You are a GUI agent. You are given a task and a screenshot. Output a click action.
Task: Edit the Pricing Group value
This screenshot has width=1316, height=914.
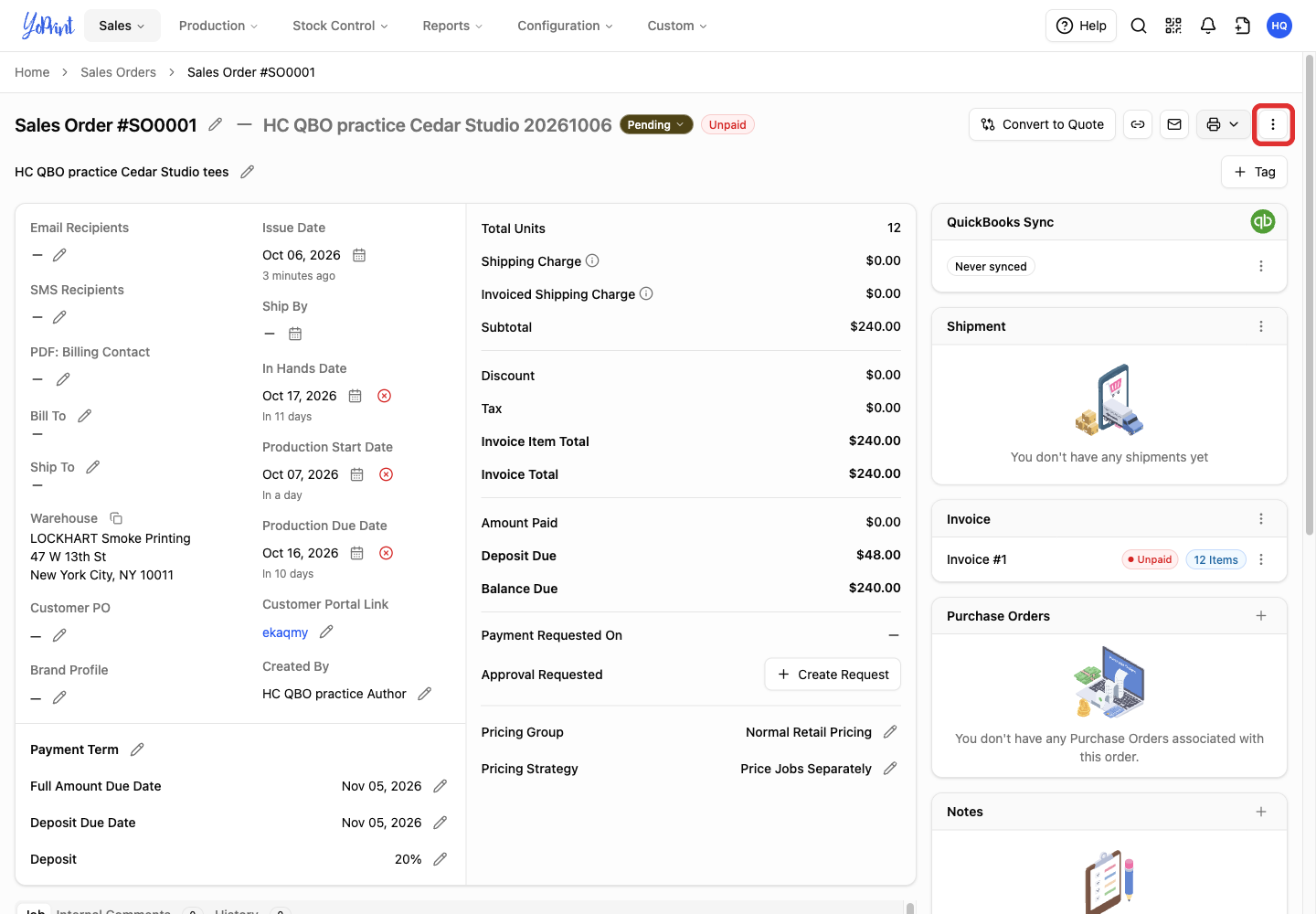click(x=890, y=732)
